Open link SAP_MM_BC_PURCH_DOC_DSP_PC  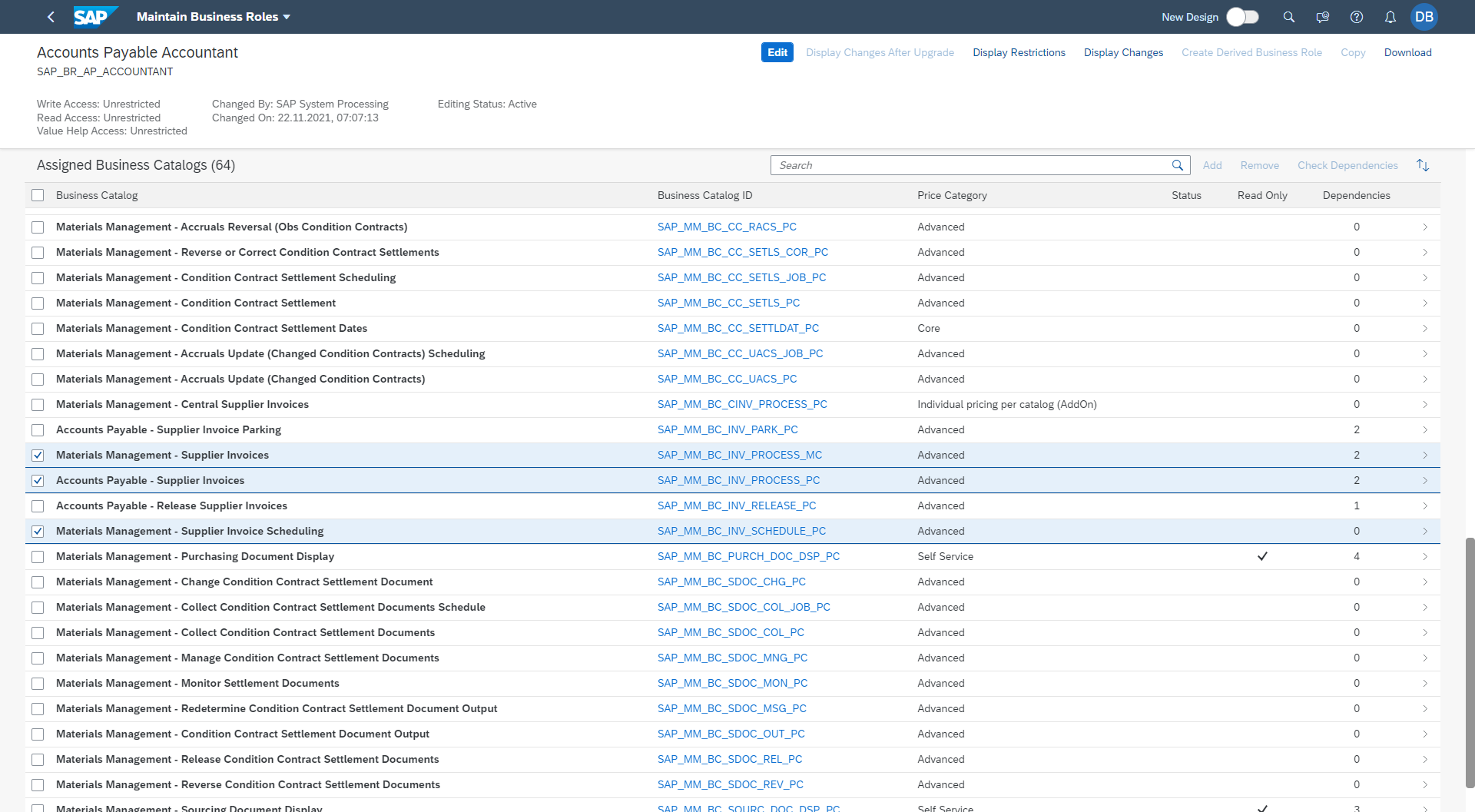748,556
